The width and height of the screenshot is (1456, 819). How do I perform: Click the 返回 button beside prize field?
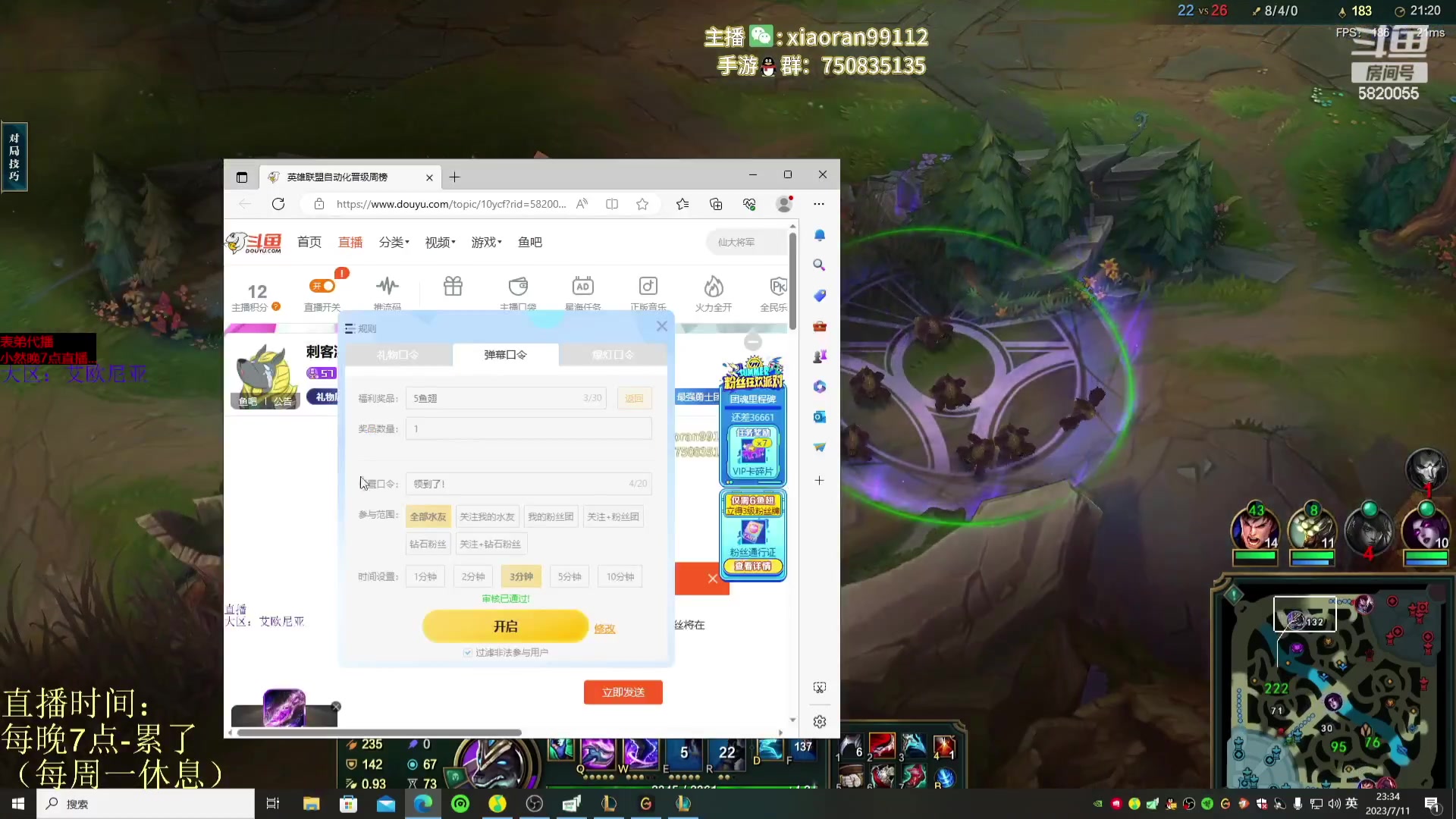click(635, 398)
